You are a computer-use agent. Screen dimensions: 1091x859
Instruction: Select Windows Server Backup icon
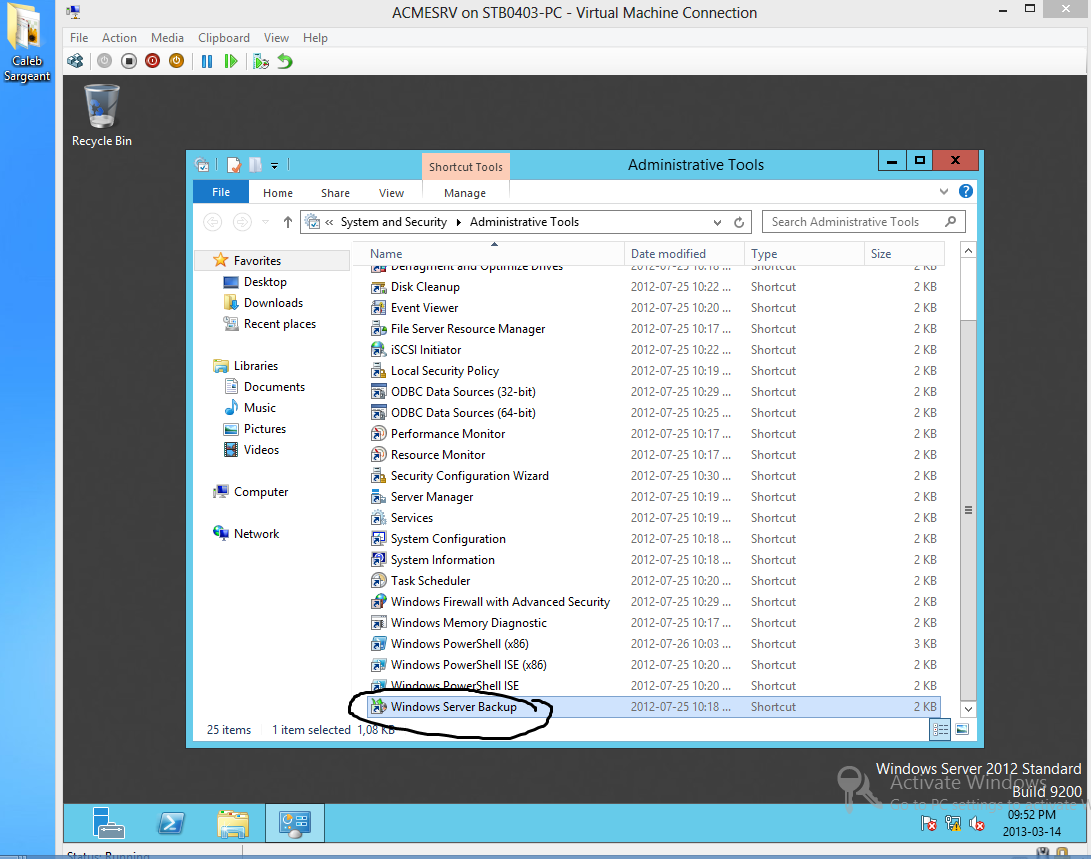378,707
